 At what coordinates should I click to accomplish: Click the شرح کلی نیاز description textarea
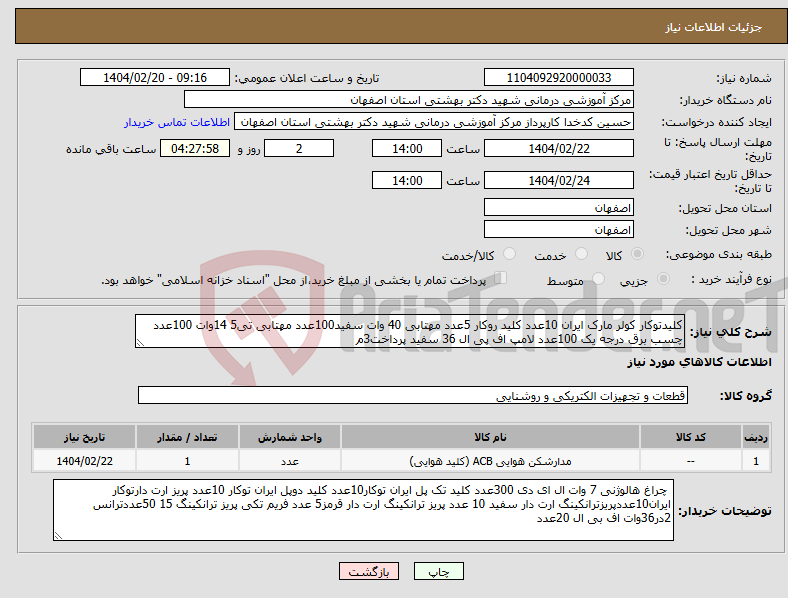point(410,331)
